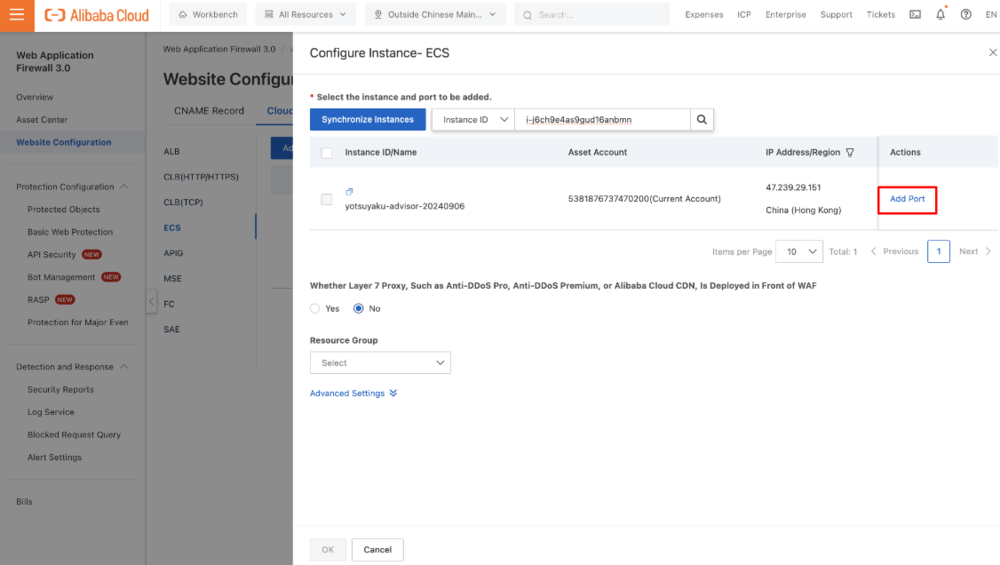This screenshot has width=1000, height=565.
Task: Open Website Configuration in the sidebar
Action: pyautogui.click(x=64, y=142)
